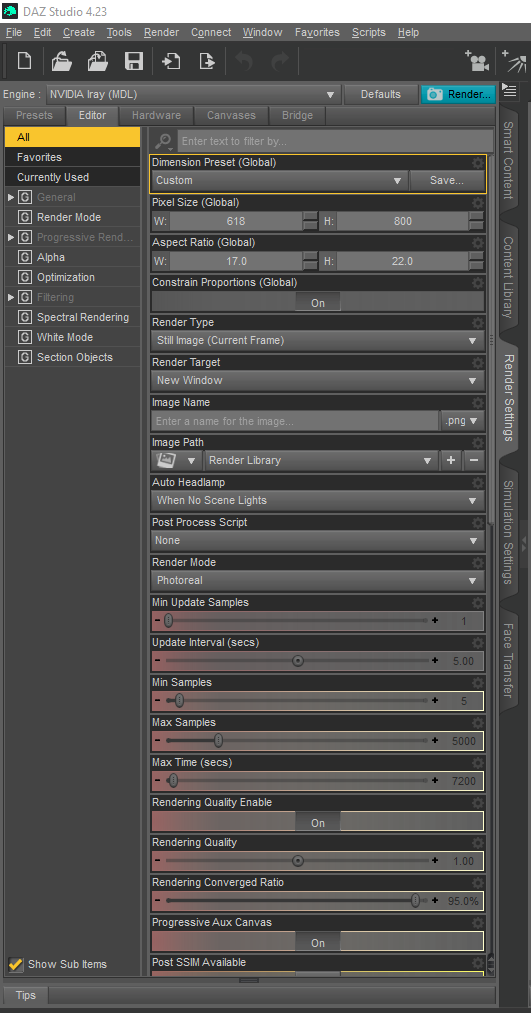Click the Update Interval slider handle

(x=298, y=661)
